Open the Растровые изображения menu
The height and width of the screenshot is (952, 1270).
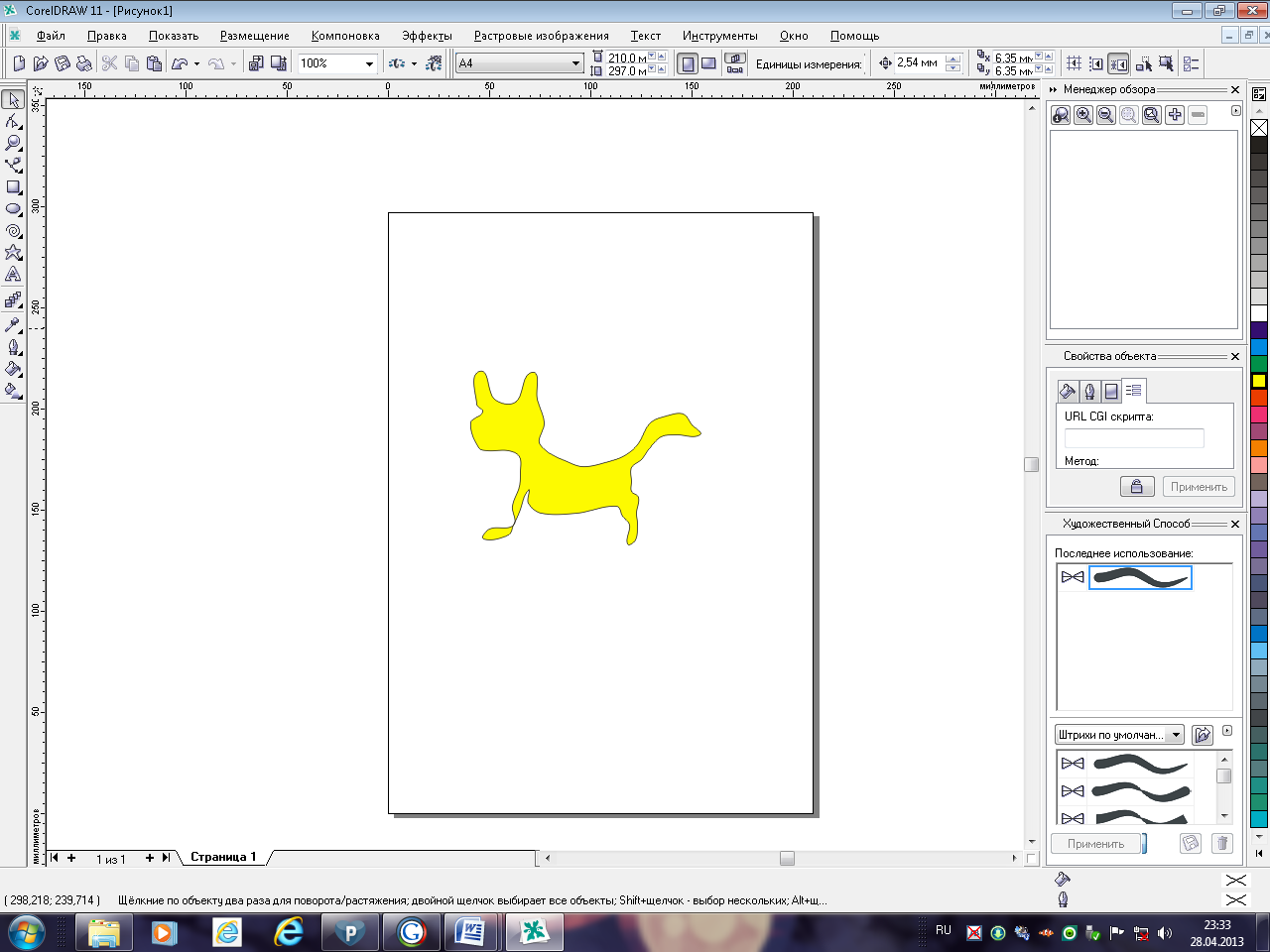[x=541, y=36]
